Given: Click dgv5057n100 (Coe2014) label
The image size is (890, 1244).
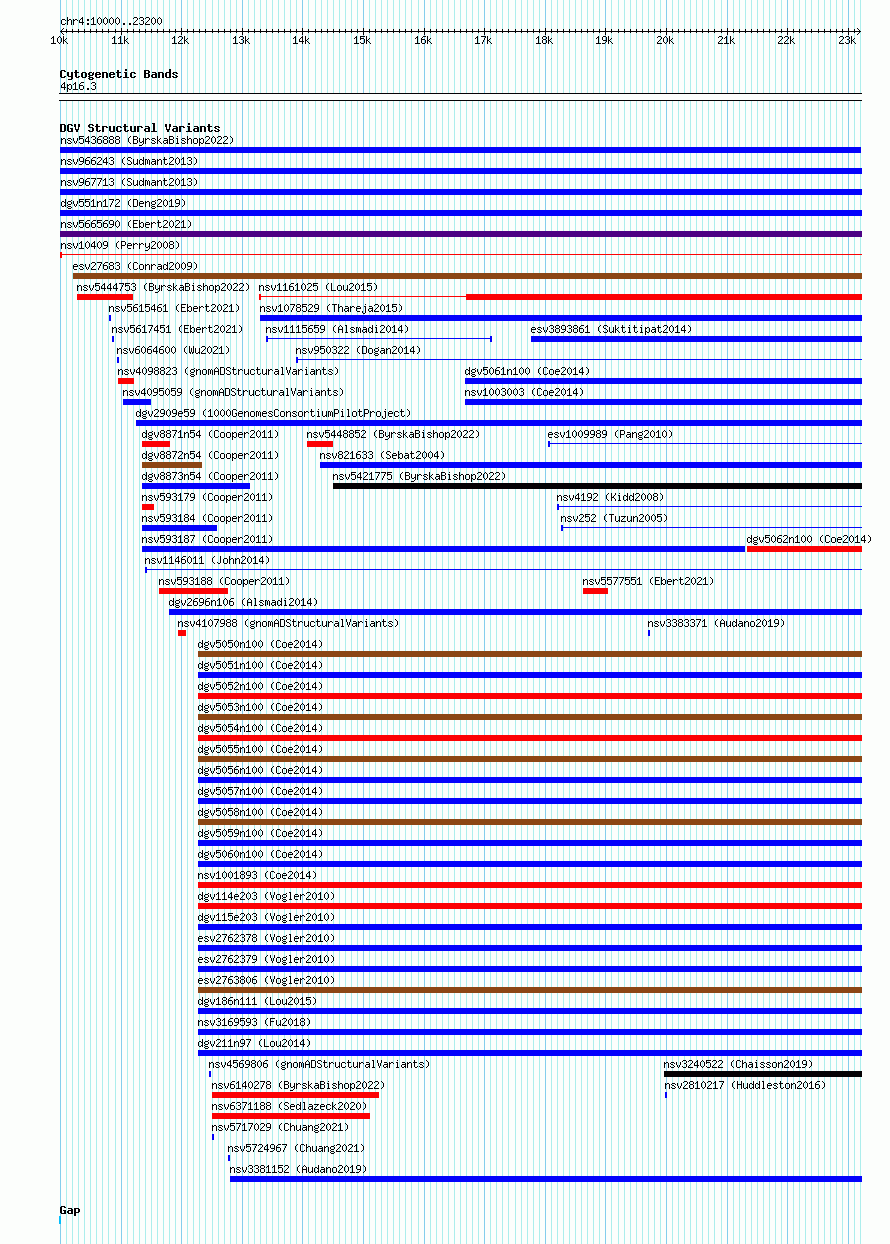Looking at the screenshot, I should pyautogui.click(x=260, y=791).
